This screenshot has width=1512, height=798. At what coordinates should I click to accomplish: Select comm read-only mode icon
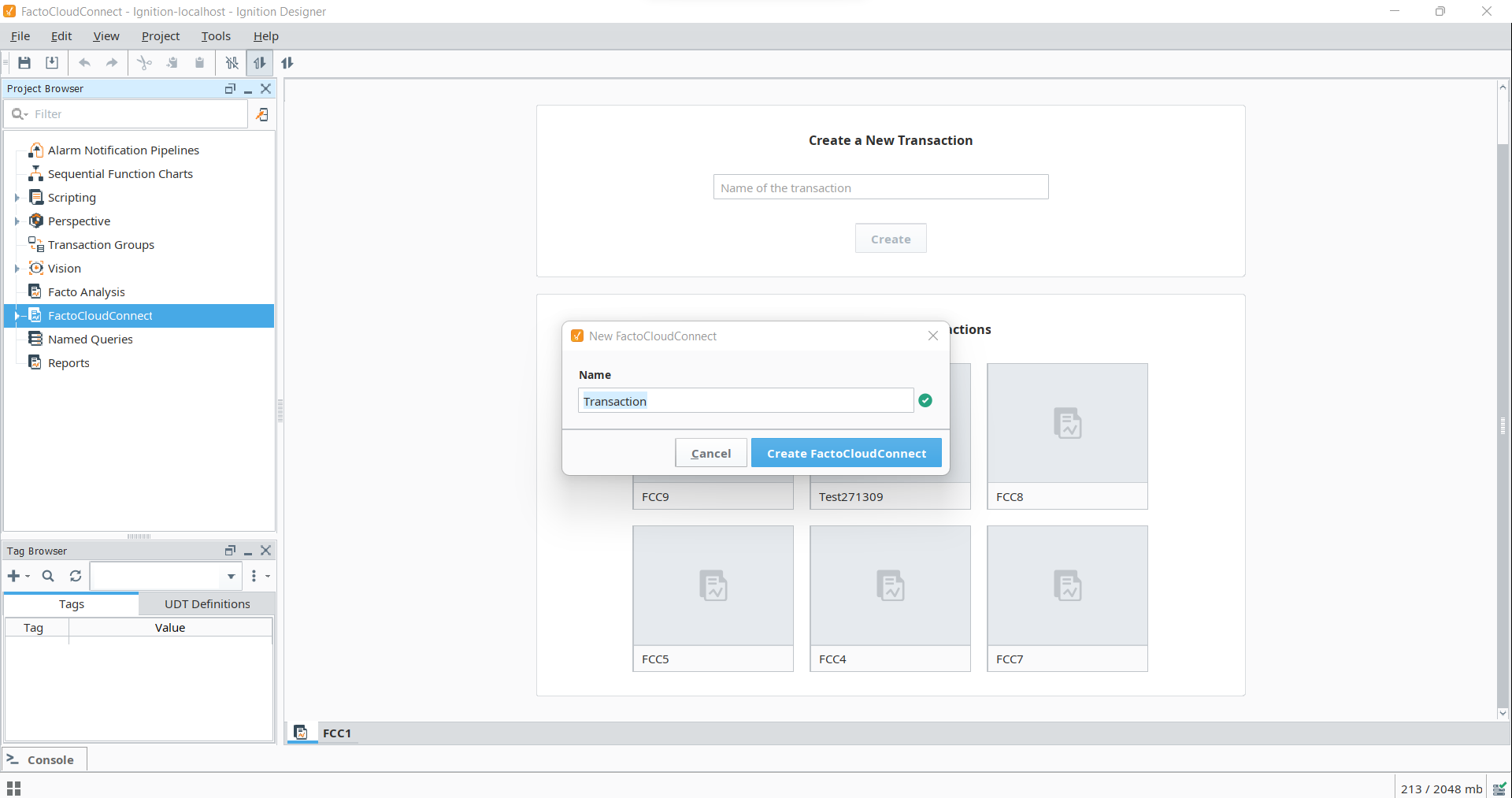[x=259, y=63]
